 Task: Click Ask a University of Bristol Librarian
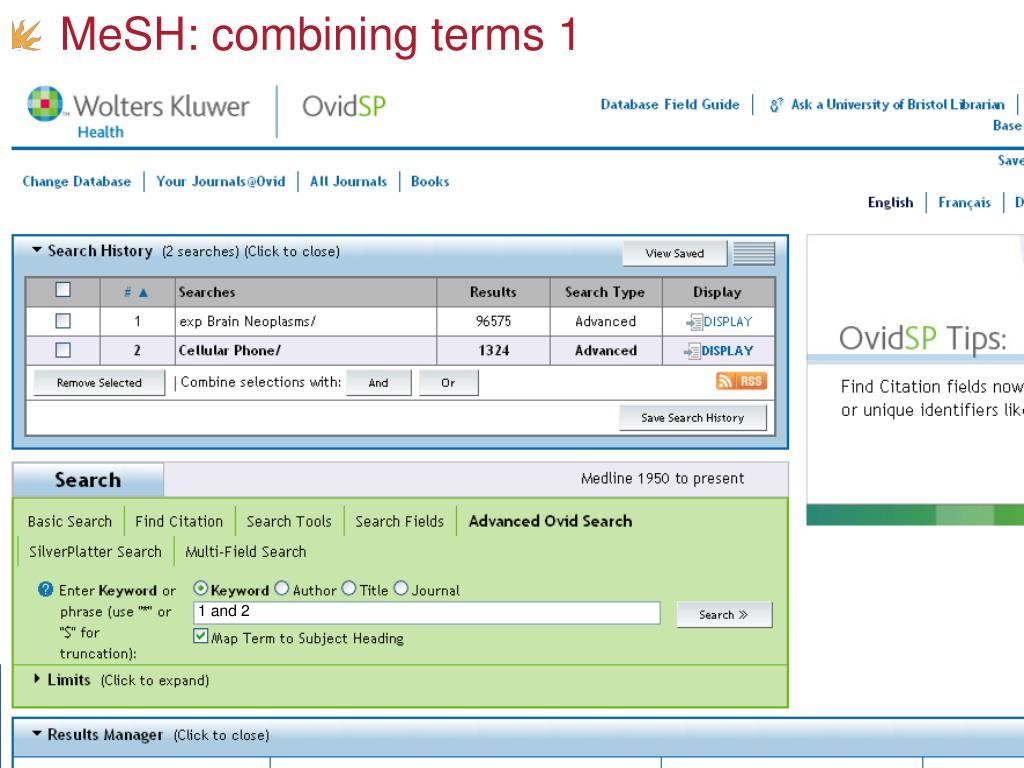pyautogui.click(x=898, y=104)
